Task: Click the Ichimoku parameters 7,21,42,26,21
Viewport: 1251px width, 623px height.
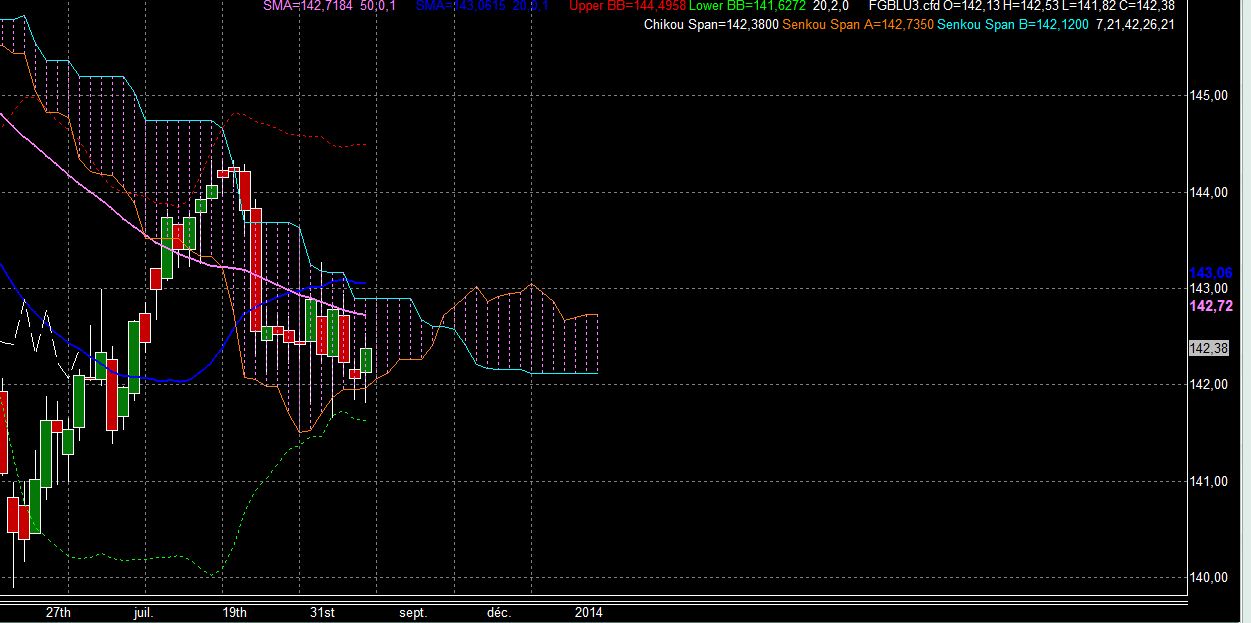Action: [x=1135, y=24]
